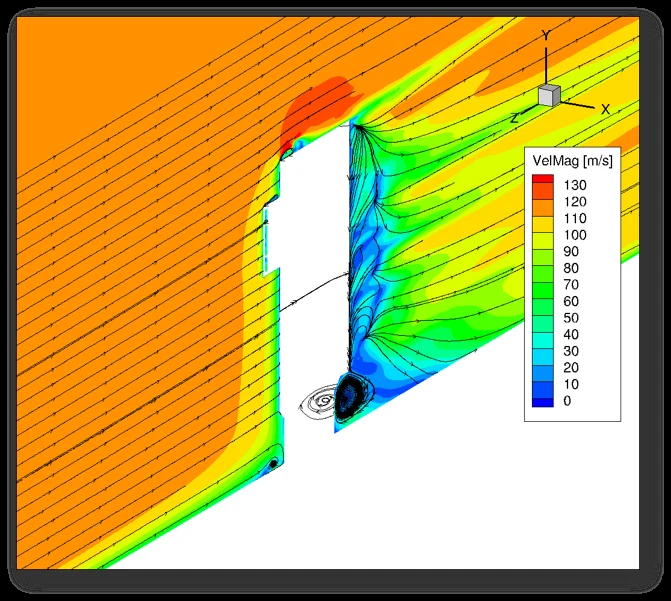Click the VelMag [m/s] legend title

pyautogui.click(x=572, y=161)
